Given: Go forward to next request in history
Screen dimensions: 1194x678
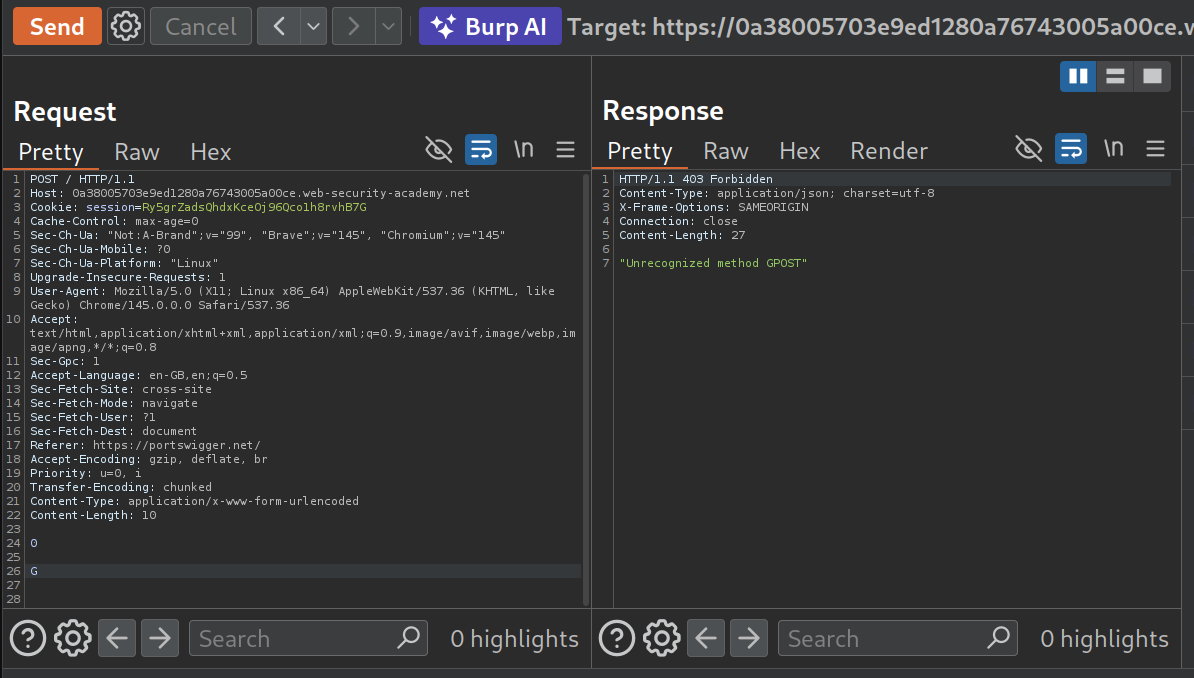Looking at the screenshot, I should 353,26.
